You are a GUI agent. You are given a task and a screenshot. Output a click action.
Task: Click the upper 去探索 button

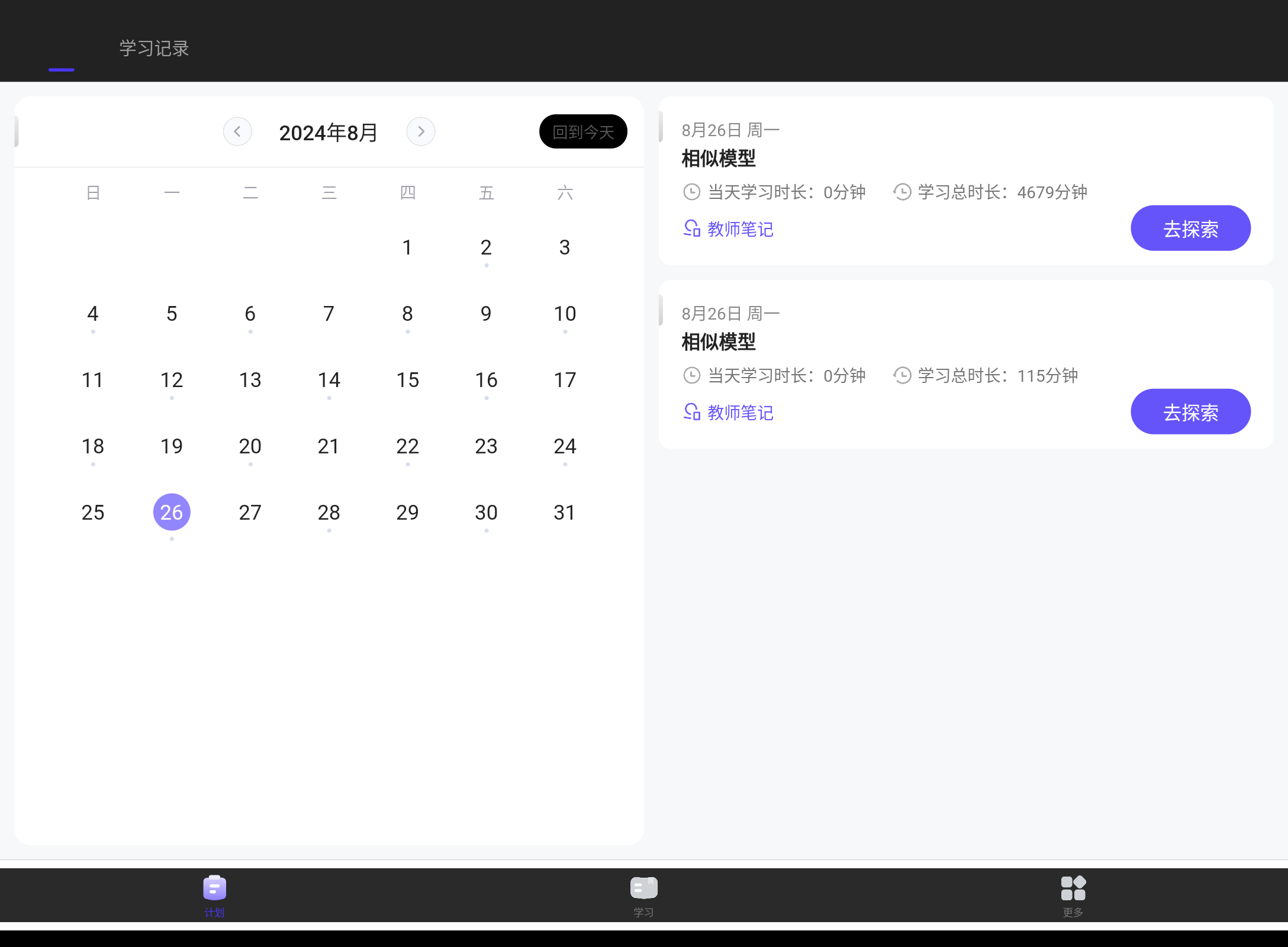click(x=1190, y=228)
